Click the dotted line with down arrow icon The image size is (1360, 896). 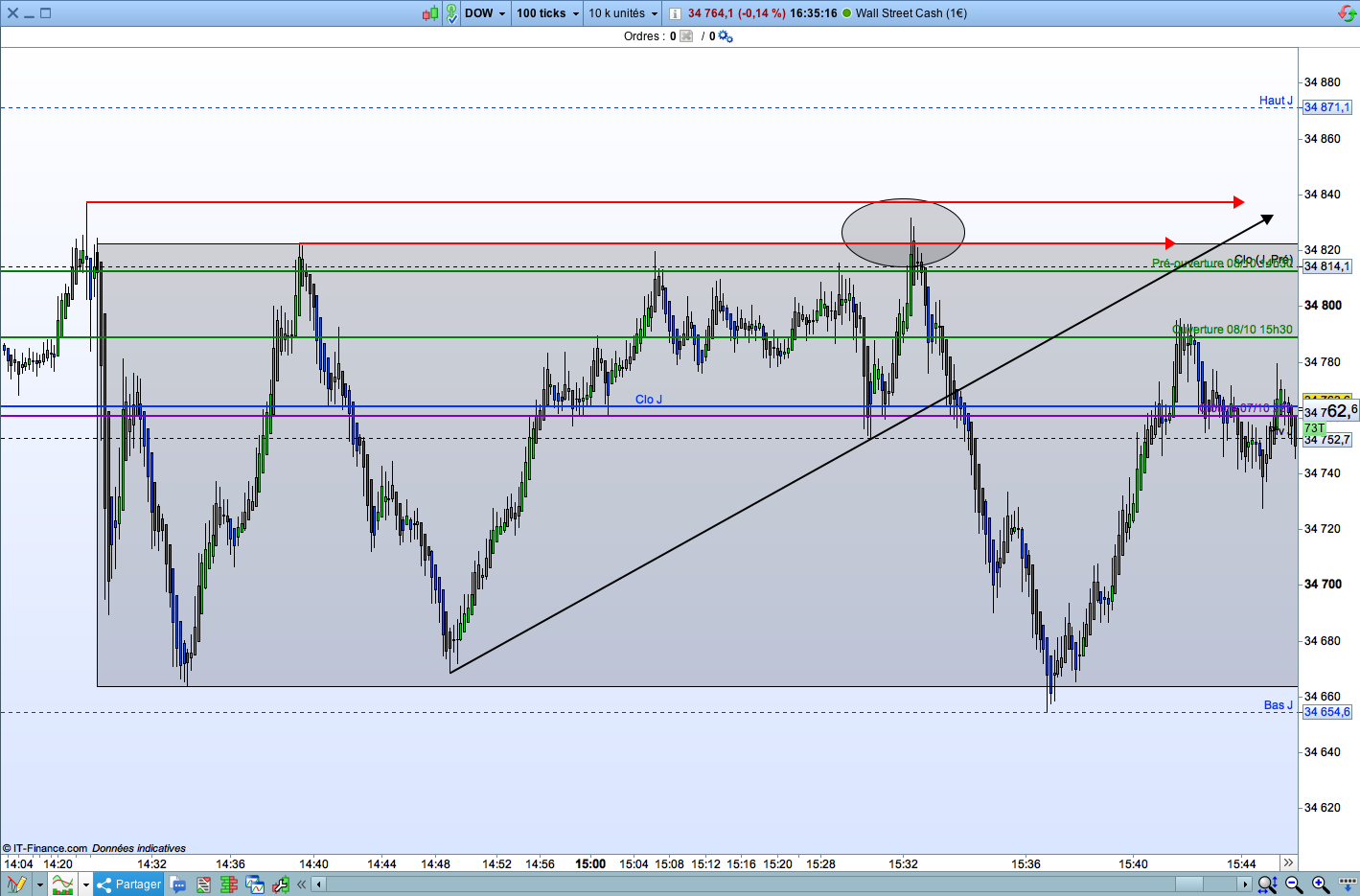[x=1347, y=885]
